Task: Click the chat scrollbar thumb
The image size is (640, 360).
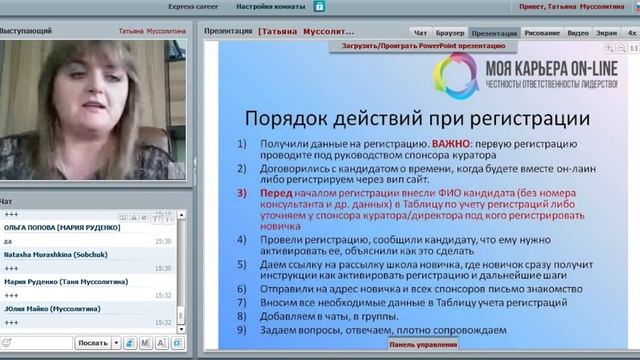Action: click(x=182, y=315)
